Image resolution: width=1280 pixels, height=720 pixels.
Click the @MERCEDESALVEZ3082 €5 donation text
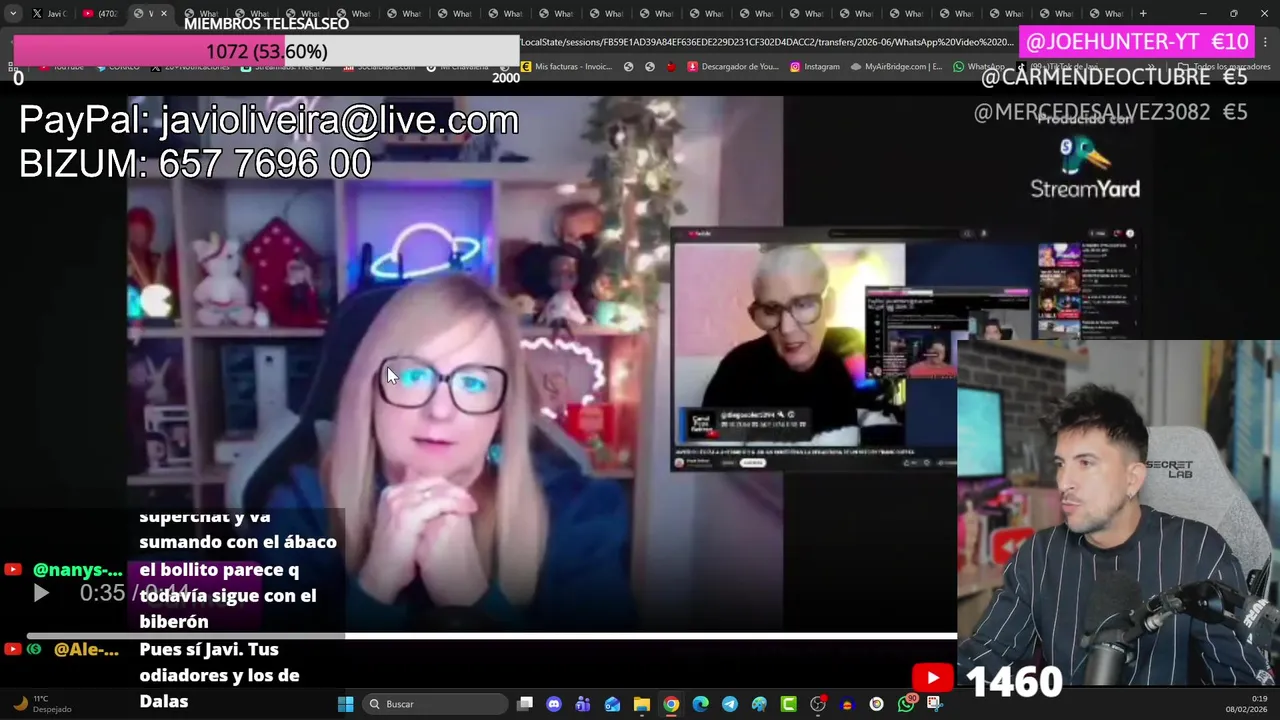click(x=1110, y=112)
